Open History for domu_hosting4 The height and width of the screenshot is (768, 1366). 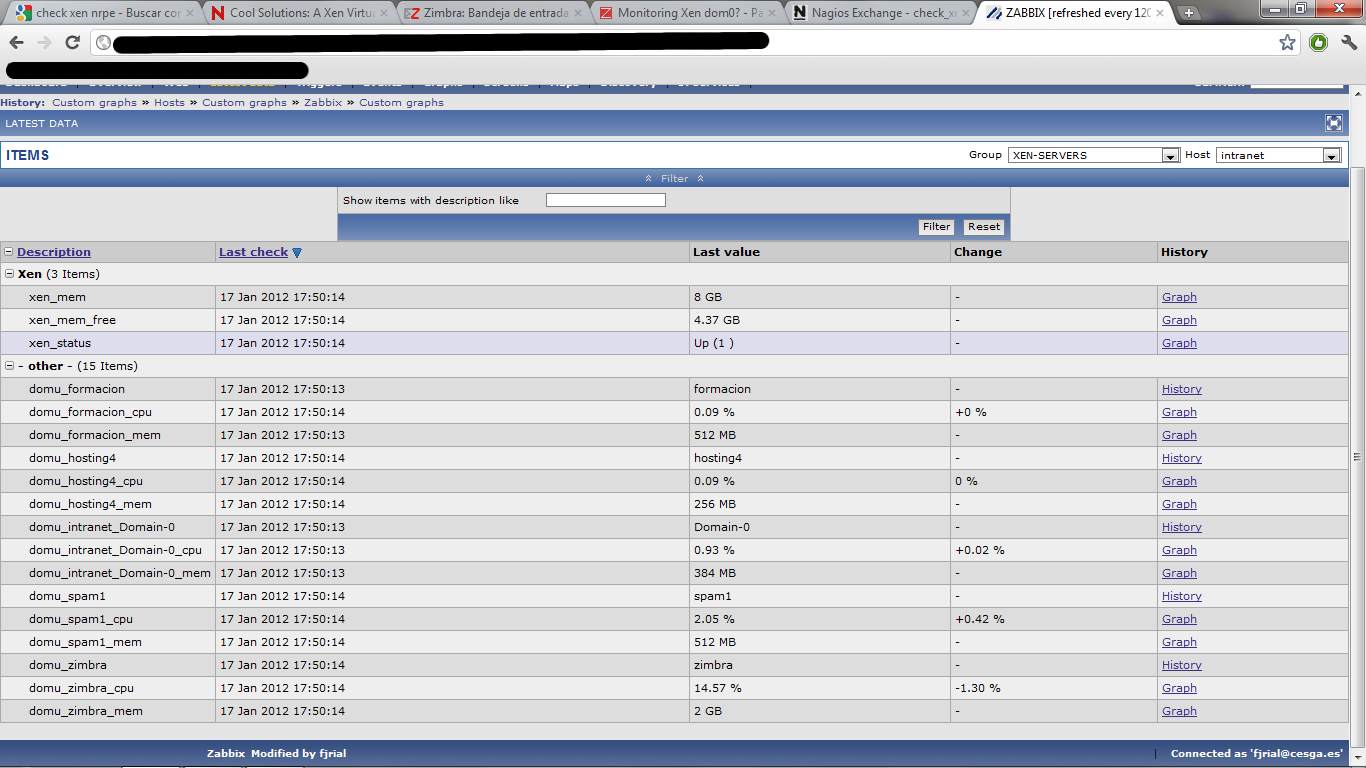[x=1182, y=458]
